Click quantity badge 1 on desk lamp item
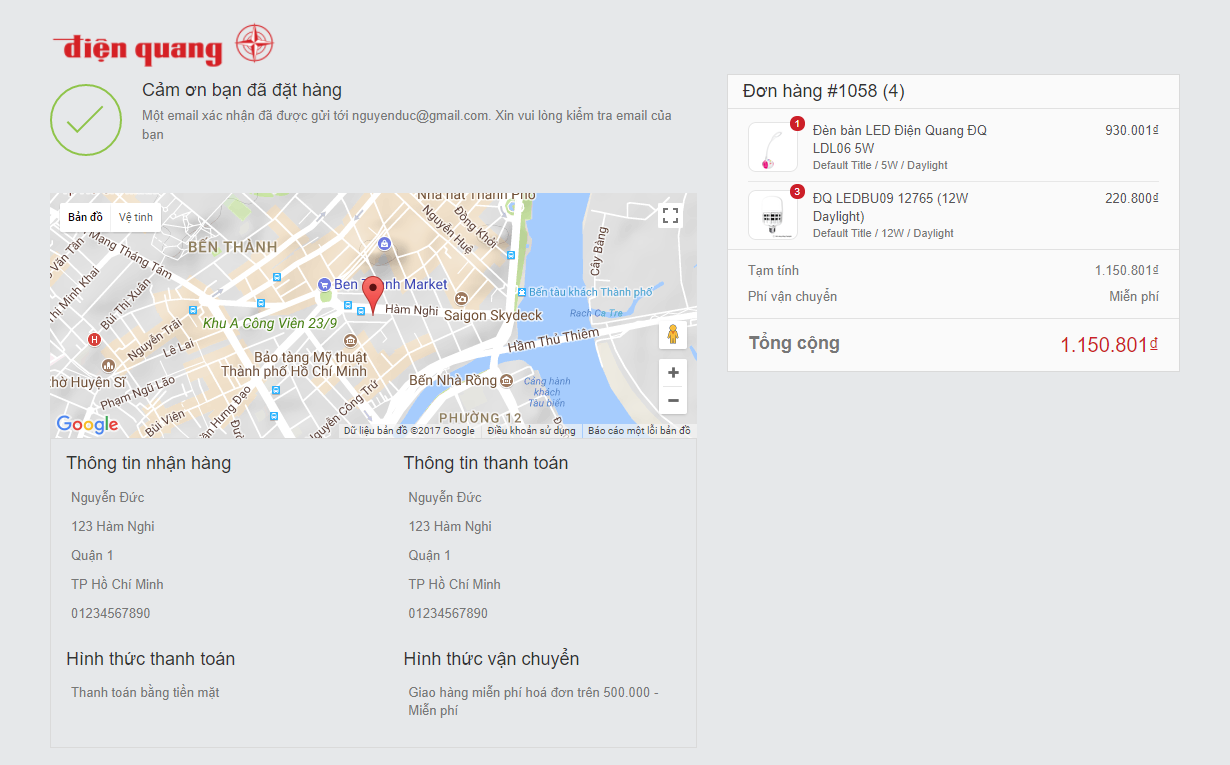 (797, 124)
